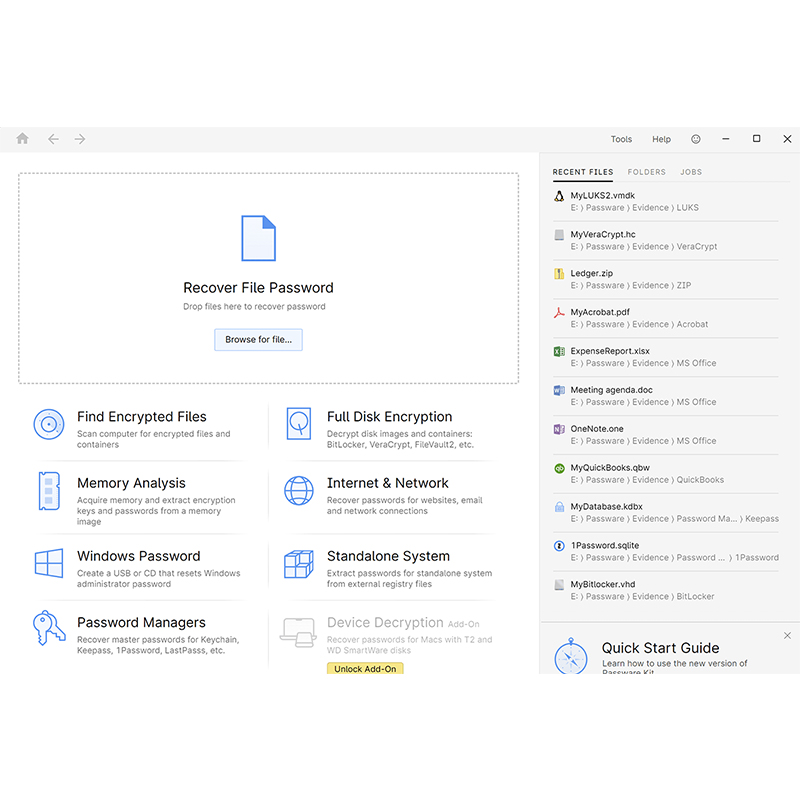Image resolution: width=800 pixels, height=800 pixels.
Task: Click the LUKS evidence path under MyLUKS2.vmdk
Action: (635, 208)
